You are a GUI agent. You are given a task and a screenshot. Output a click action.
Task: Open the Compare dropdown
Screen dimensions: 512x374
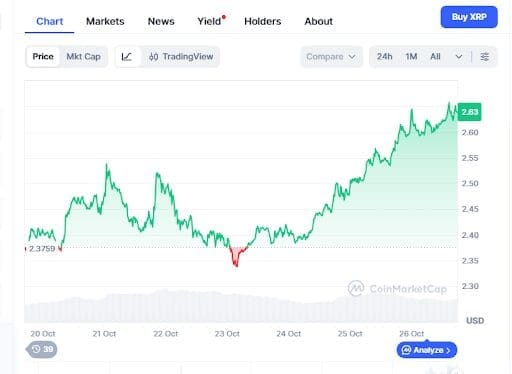[x=331, y=57]
